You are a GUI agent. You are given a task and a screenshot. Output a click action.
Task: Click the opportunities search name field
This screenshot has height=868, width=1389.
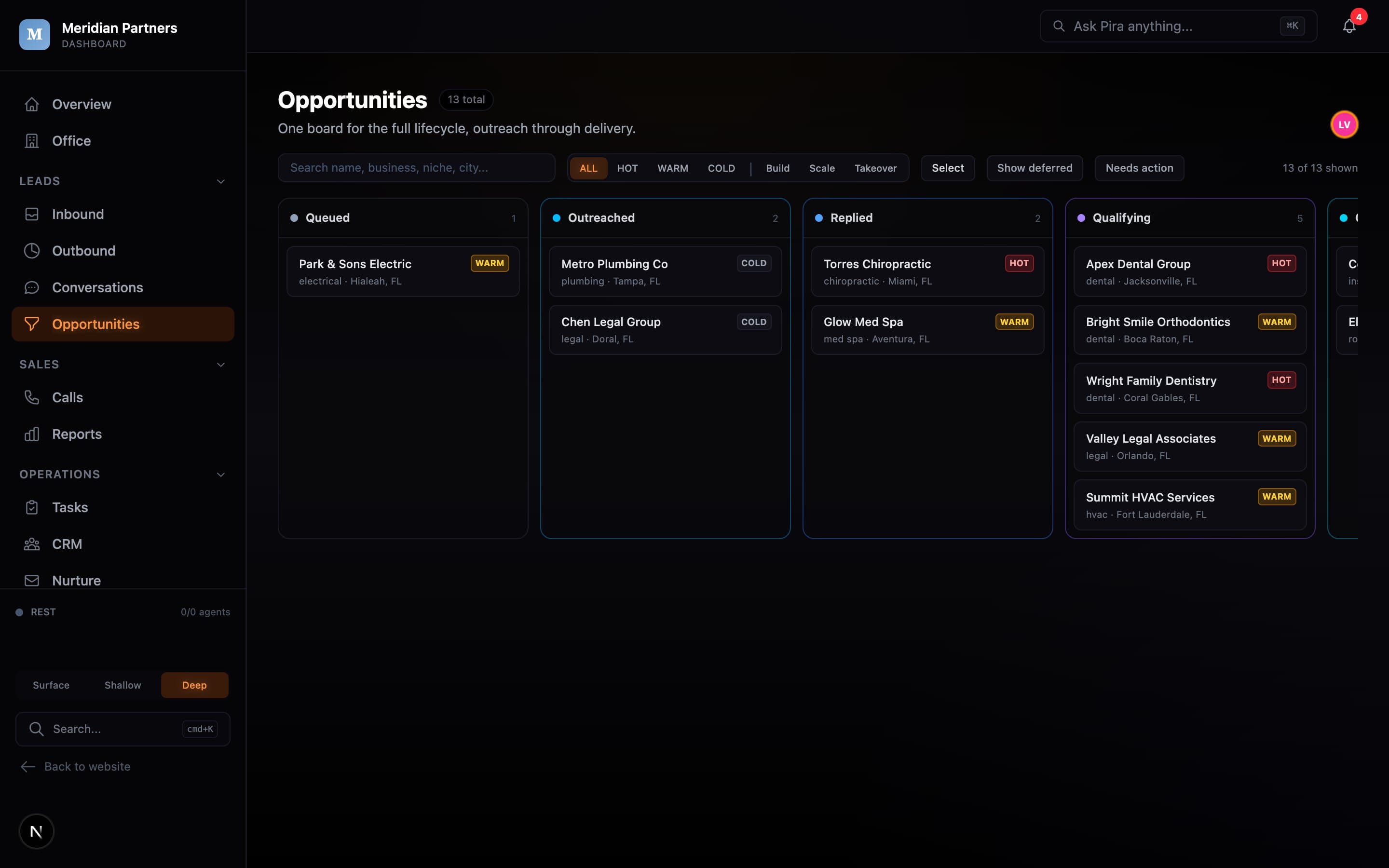[416, 168]
